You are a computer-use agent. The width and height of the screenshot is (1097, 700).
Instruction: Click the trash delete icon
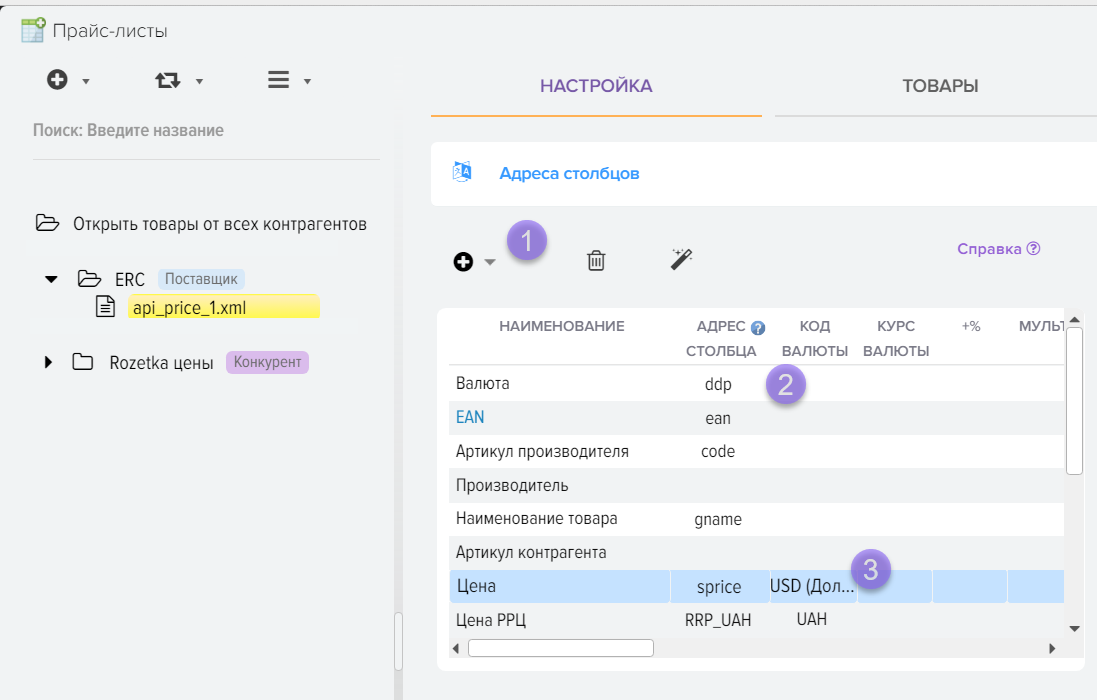596,261
